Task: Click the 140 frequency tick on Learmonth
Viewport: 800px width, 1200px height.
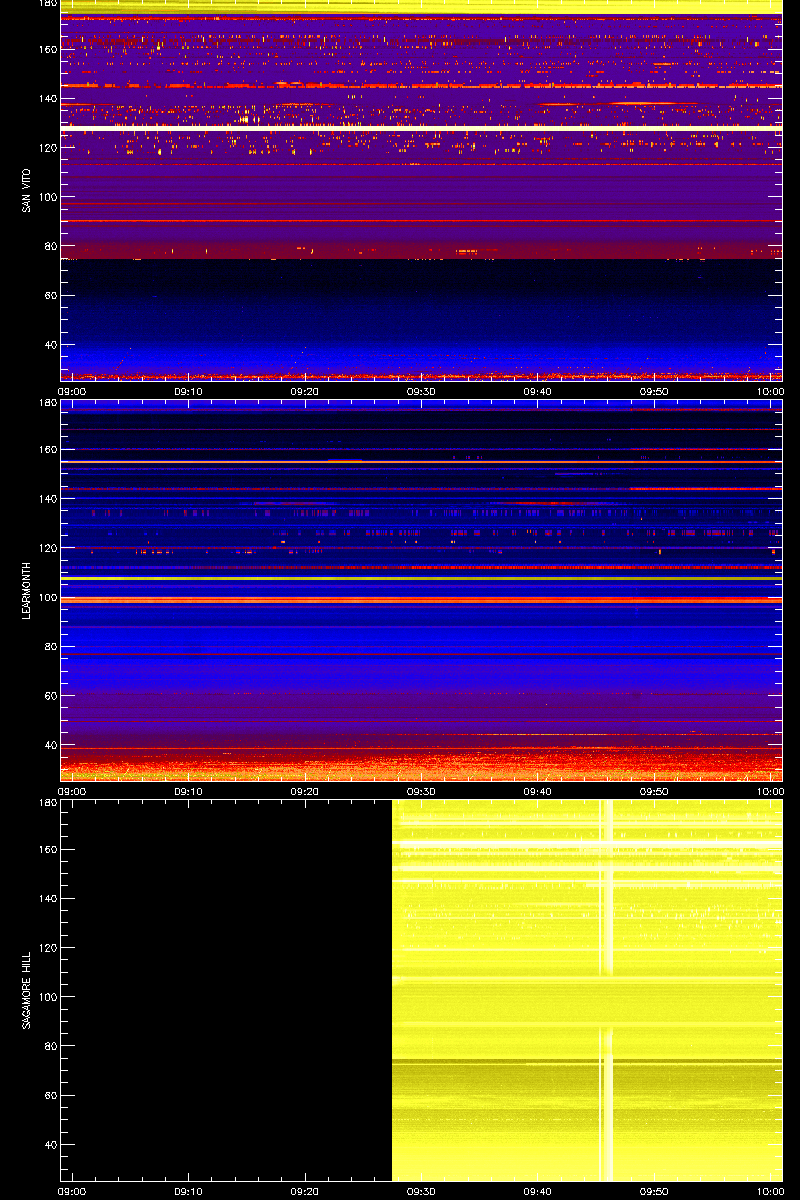Action: (47, 499)
